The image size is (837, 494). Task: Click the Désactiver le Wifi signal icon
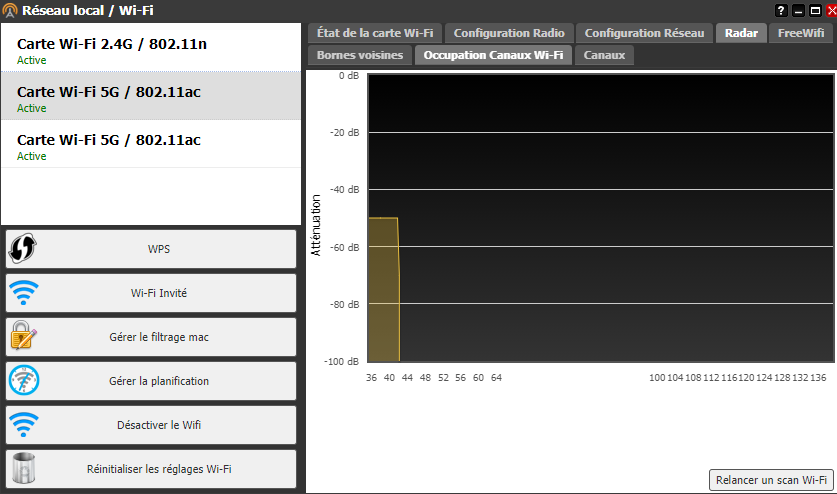coord(23,425)
